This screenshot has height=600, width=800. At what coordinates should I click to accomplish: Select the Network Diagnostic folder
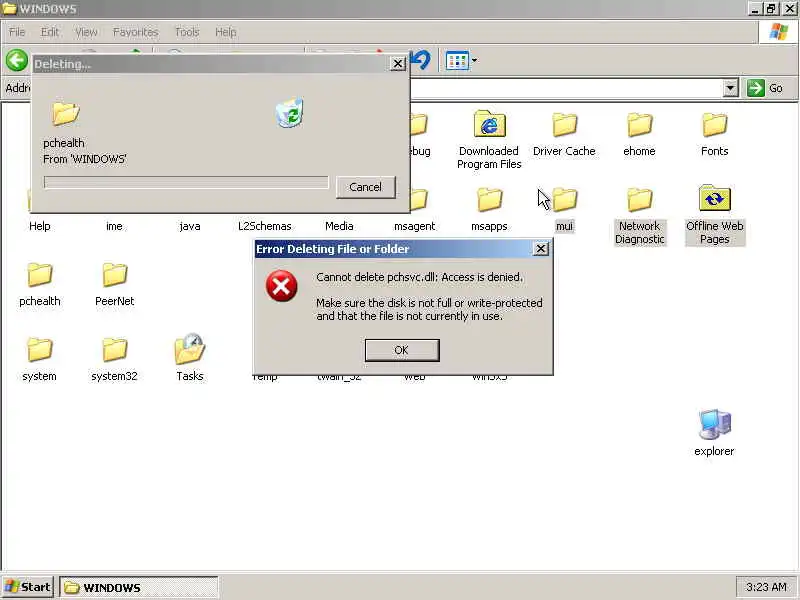[639, 216]
